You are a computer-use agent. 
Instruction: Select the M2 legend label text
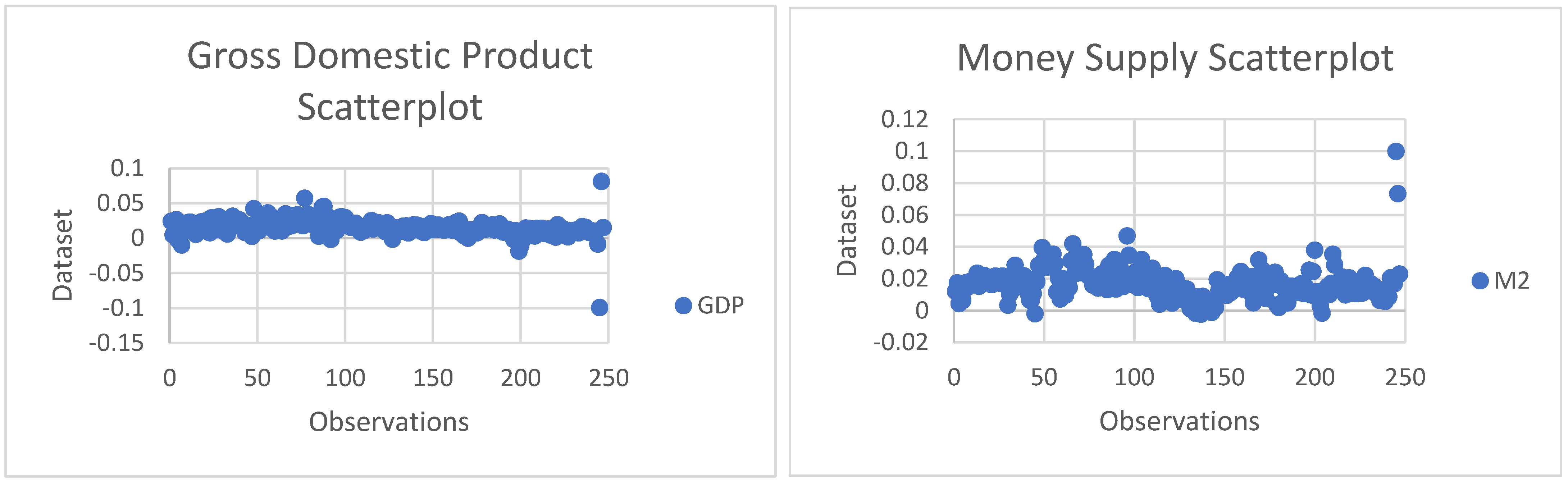click(1512, 281)
